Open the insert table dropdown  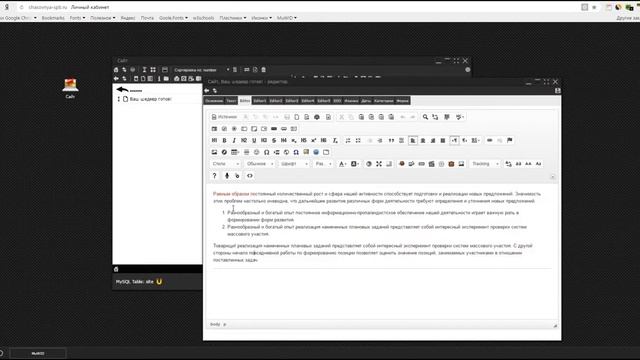(235, 152)
